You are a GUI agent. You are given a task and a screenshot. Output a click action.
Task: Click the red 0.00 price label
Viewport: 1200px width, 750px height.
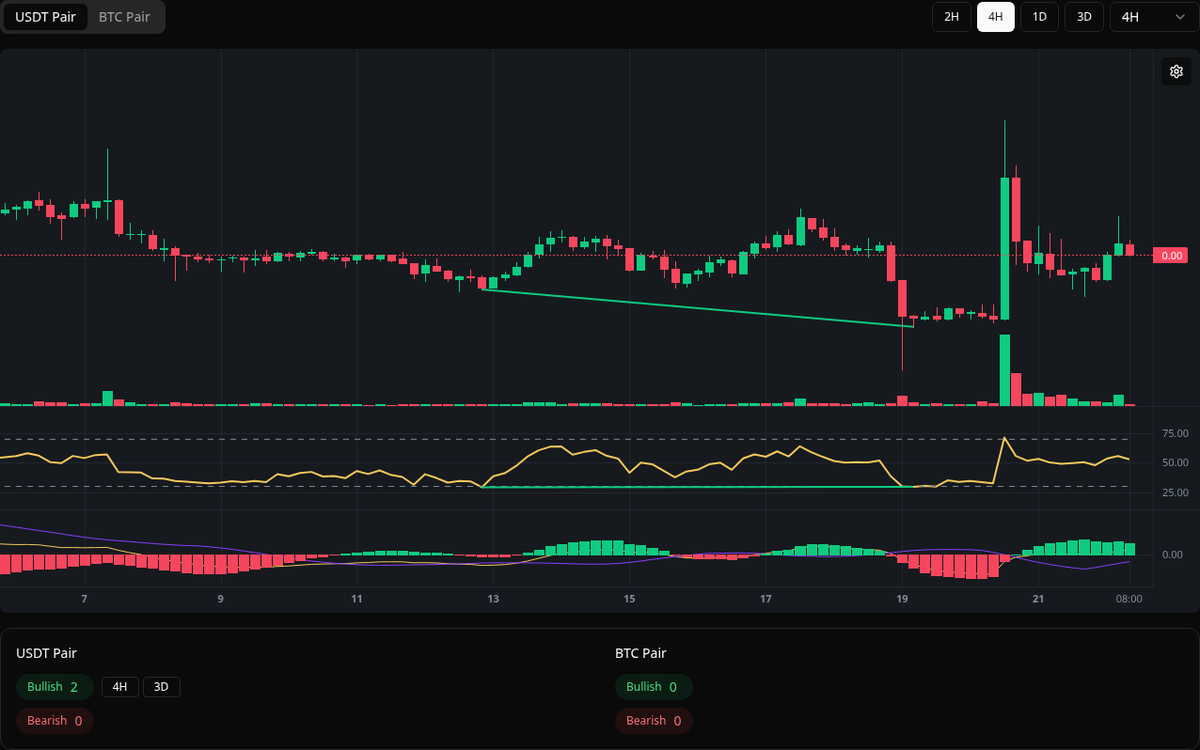1169,256
